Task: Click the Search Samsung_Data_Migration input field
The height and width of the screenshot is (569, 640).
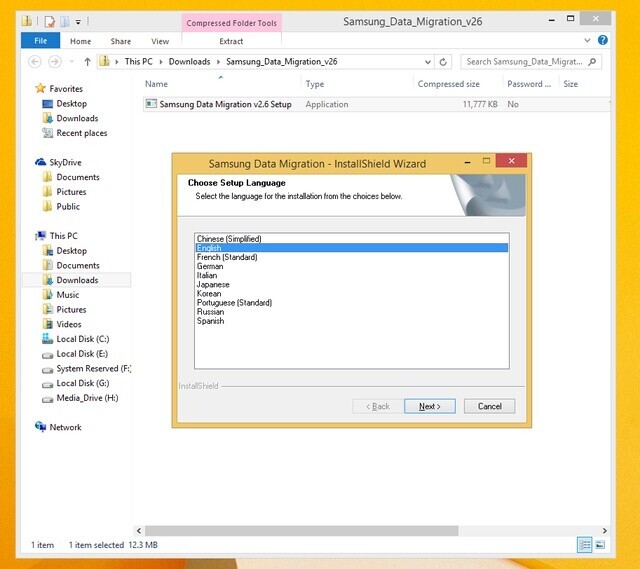Action: 524,62
